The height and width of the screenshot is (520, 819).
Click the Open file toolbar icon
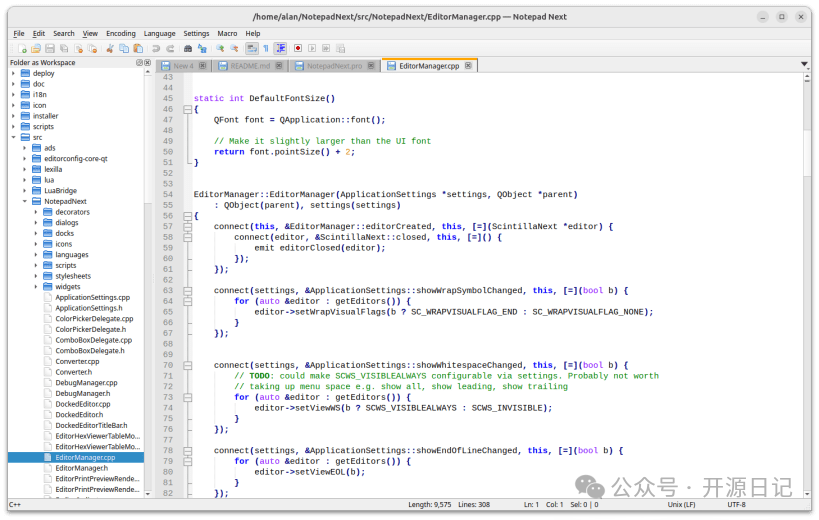click(35, 48)
